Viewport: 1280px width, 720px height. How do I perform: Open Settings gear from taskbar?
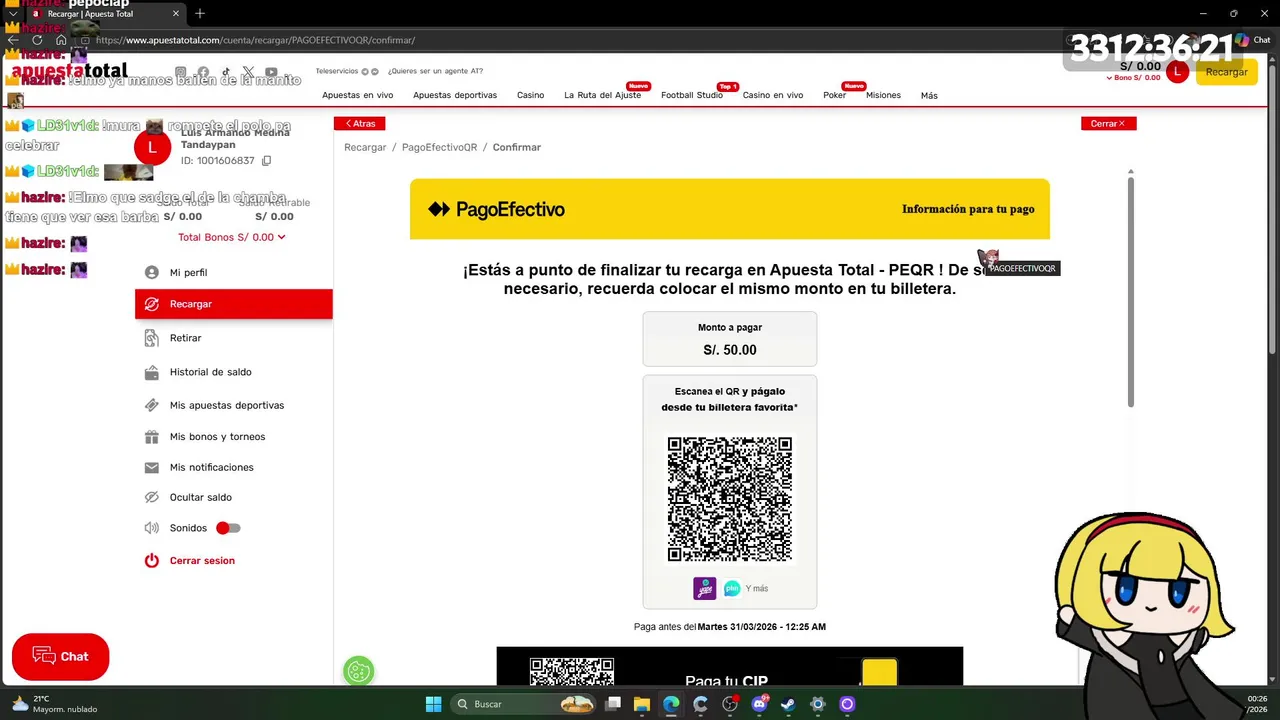point(818,704)
